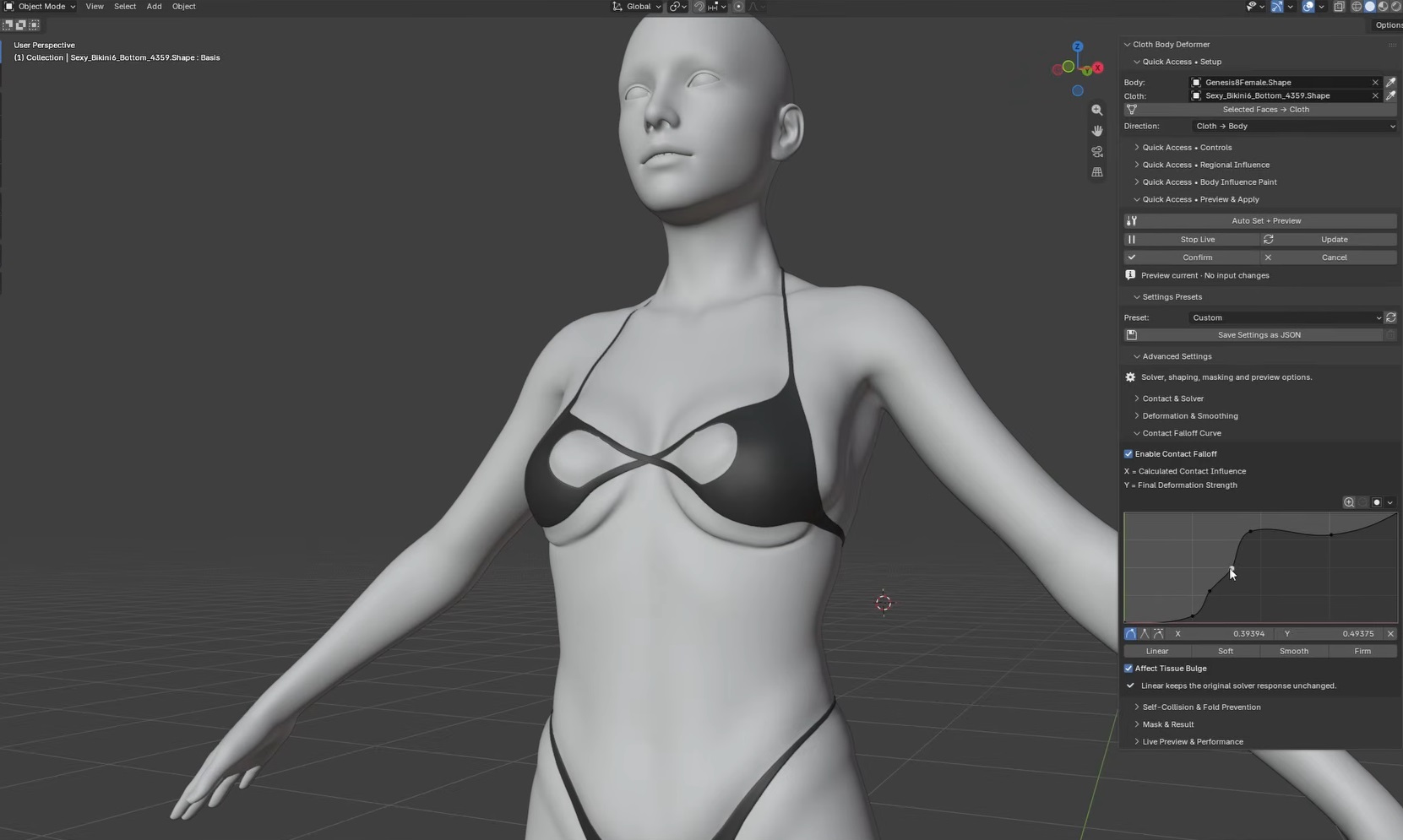Open Global transform orientation dropdown
The height and width of the screenshot is (840, 1403).
(x=637, y=7)
